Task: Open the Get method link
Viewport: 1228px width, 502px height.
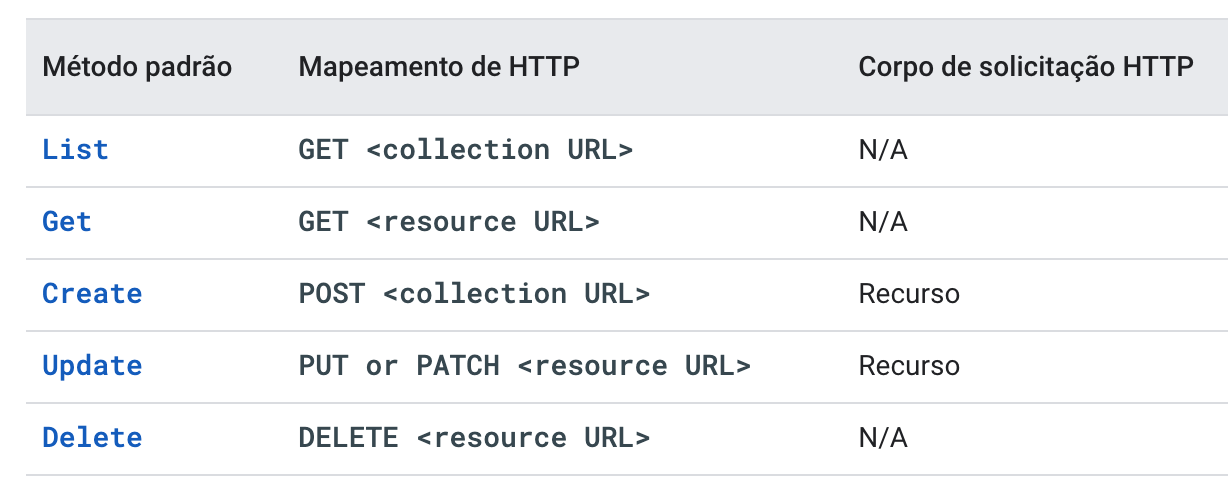Action: point(67,222)
